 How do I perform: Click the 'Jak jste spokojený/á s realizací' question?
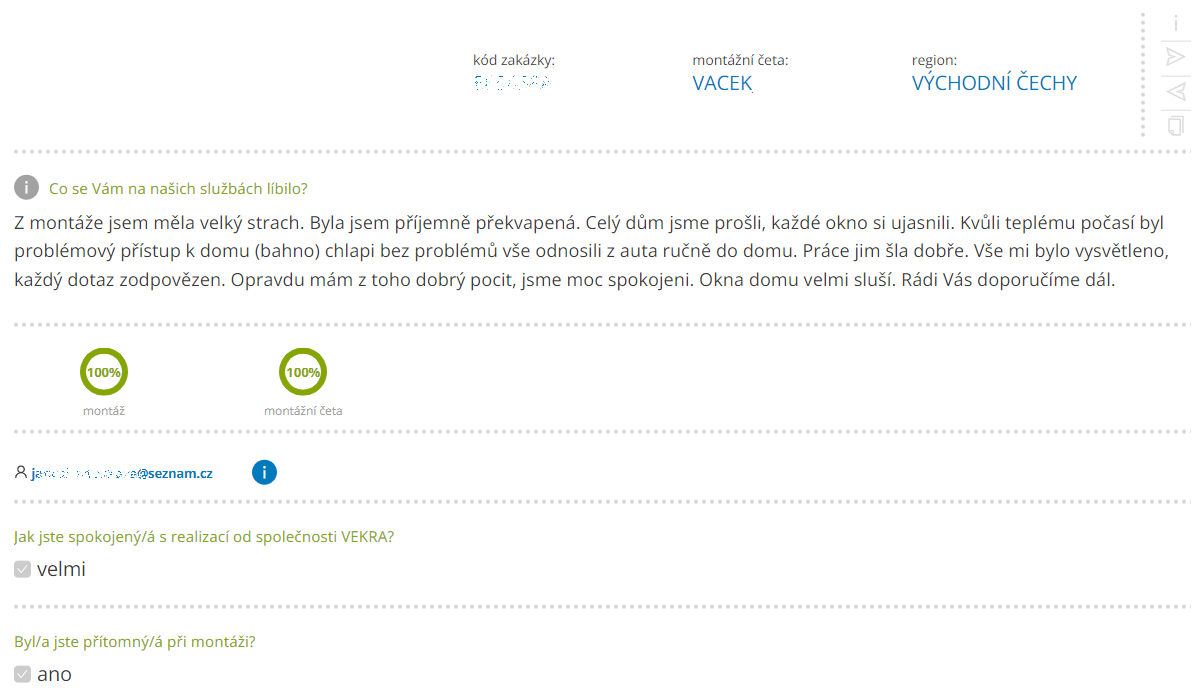204,537
